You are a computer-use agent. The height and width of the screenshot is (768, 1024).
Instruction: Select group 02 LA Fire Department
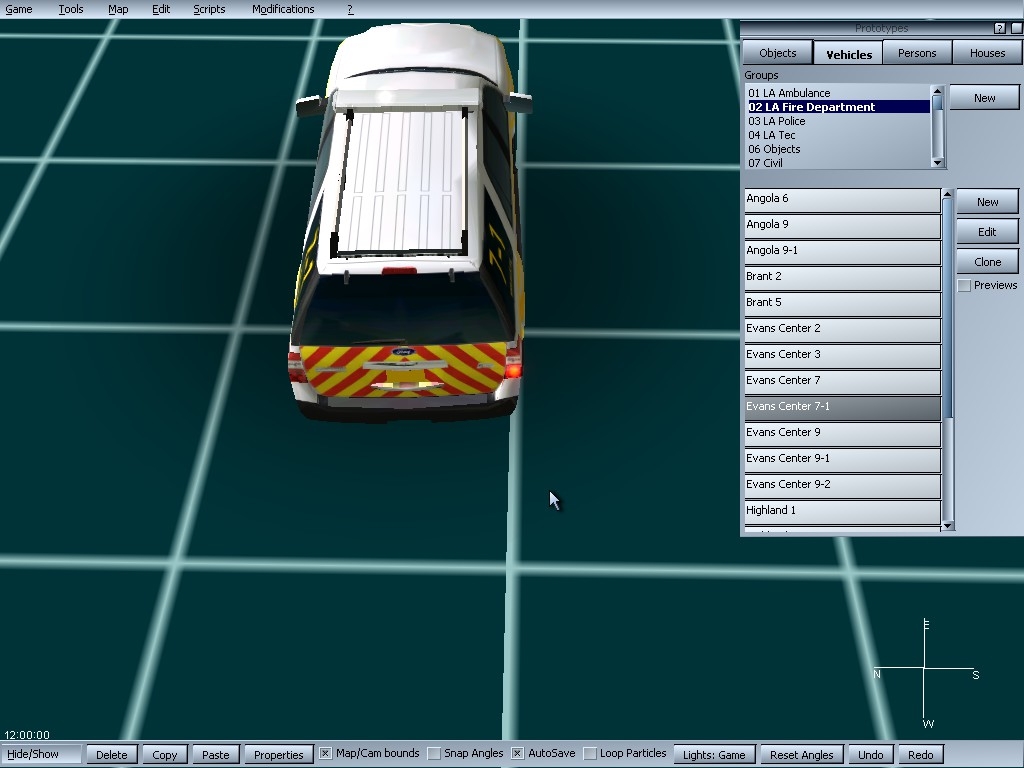click(839, 106)
